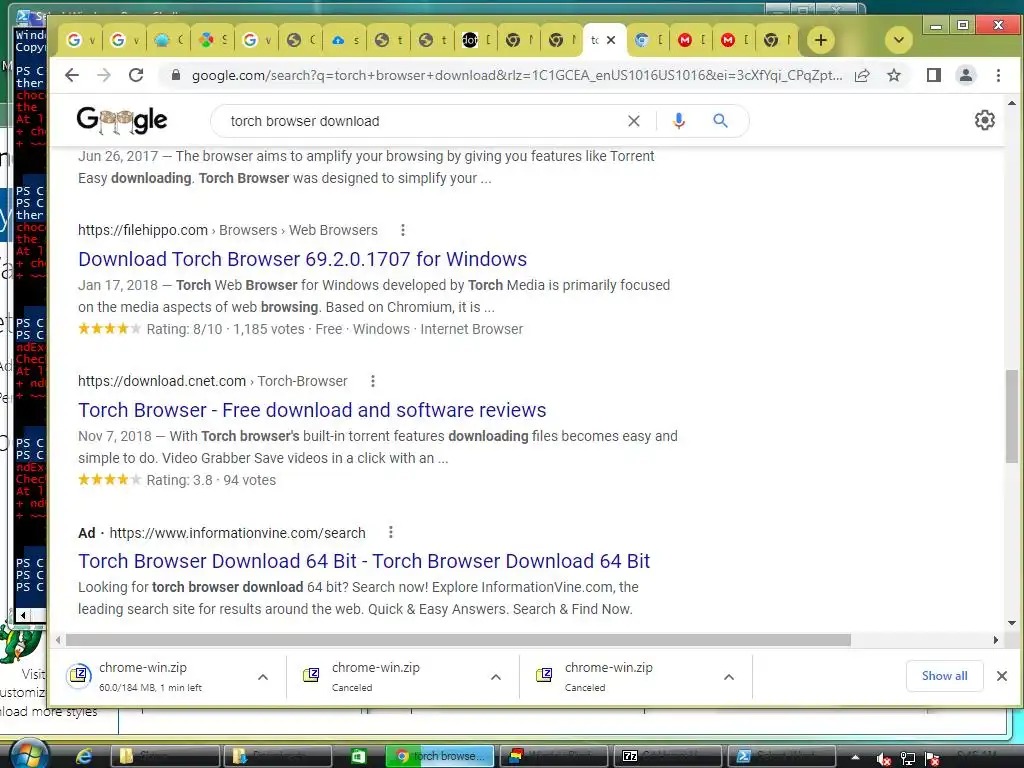Click the muted volume tray icon
Image resolution: width=1024 pixels, height=768 pixels.
(x=884, y=758)
